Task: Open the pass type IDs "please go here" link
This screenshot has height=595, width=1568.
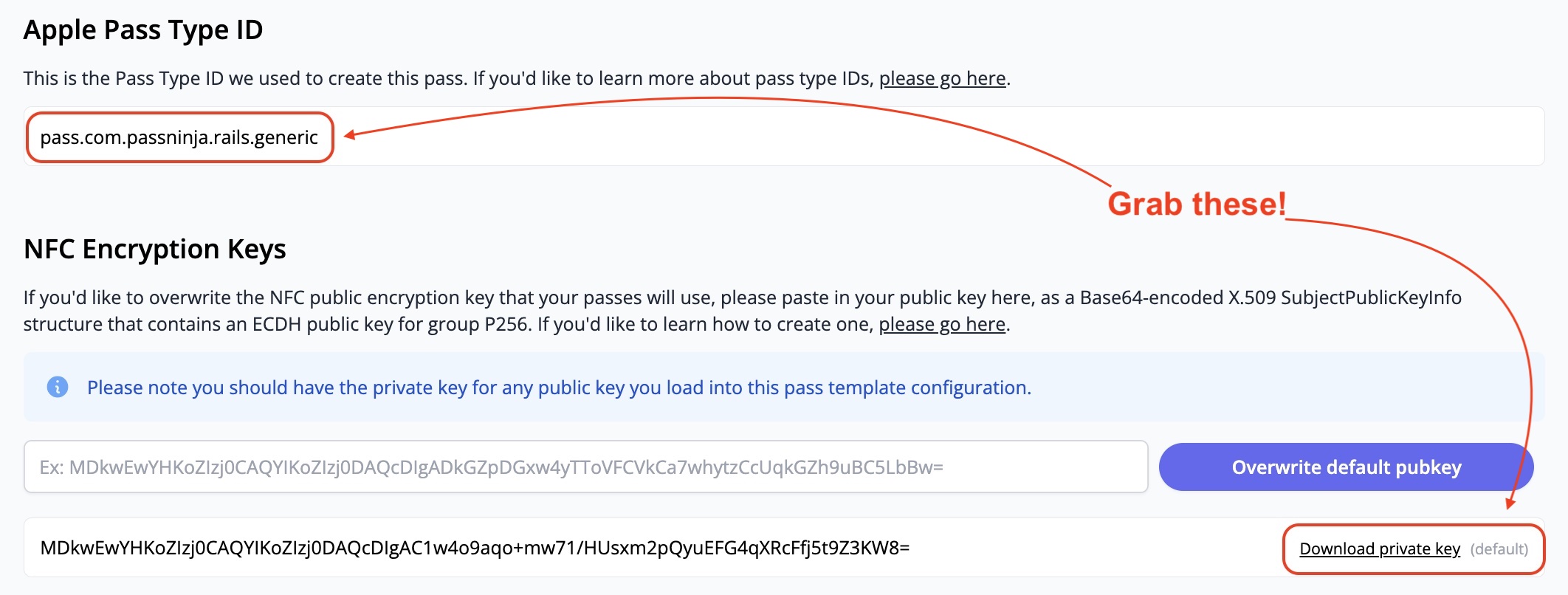Action: click(x=942, y=78)
